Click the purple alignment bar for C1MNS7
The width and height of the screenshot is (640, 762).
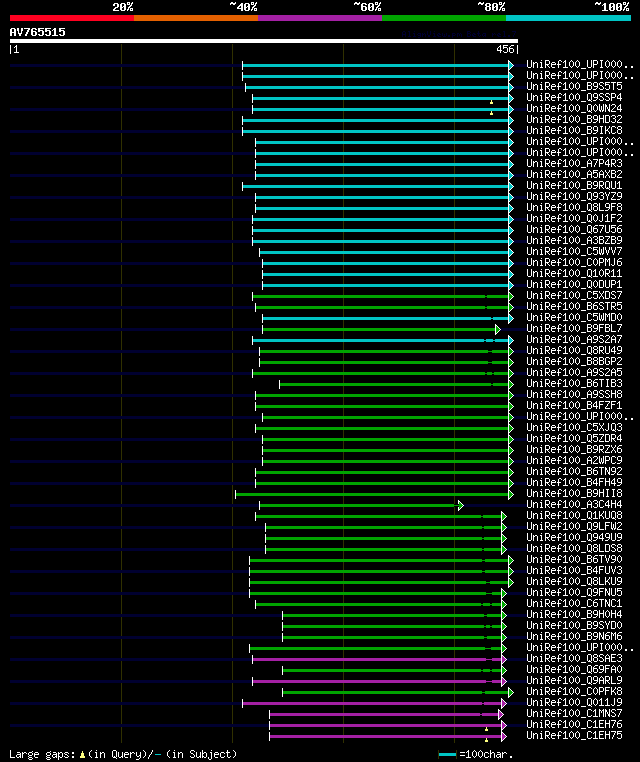click(384, 714)
